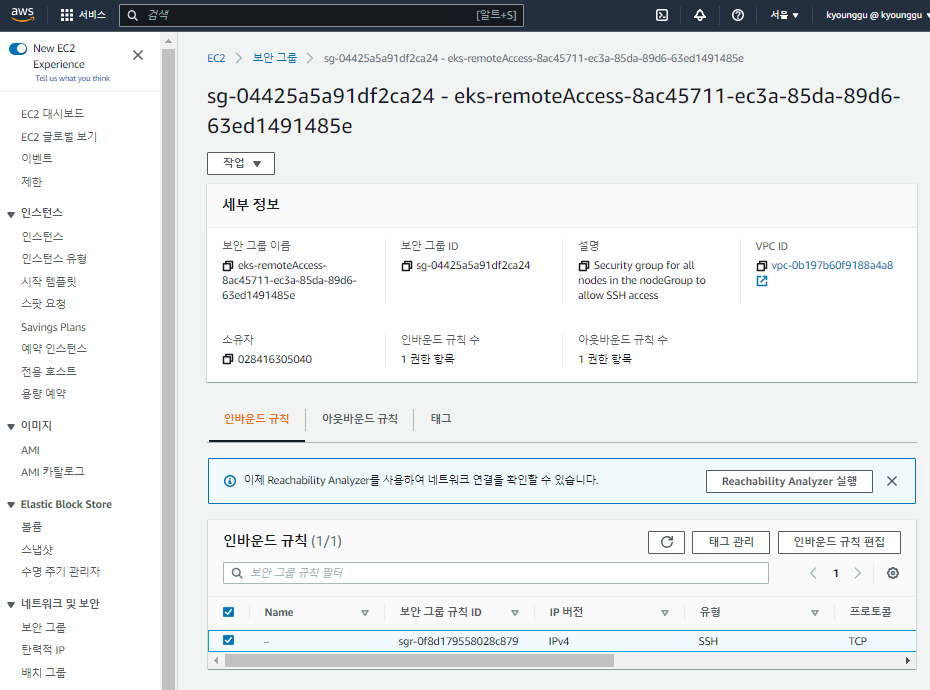Click the AWS top search field

tap(321, 15)
